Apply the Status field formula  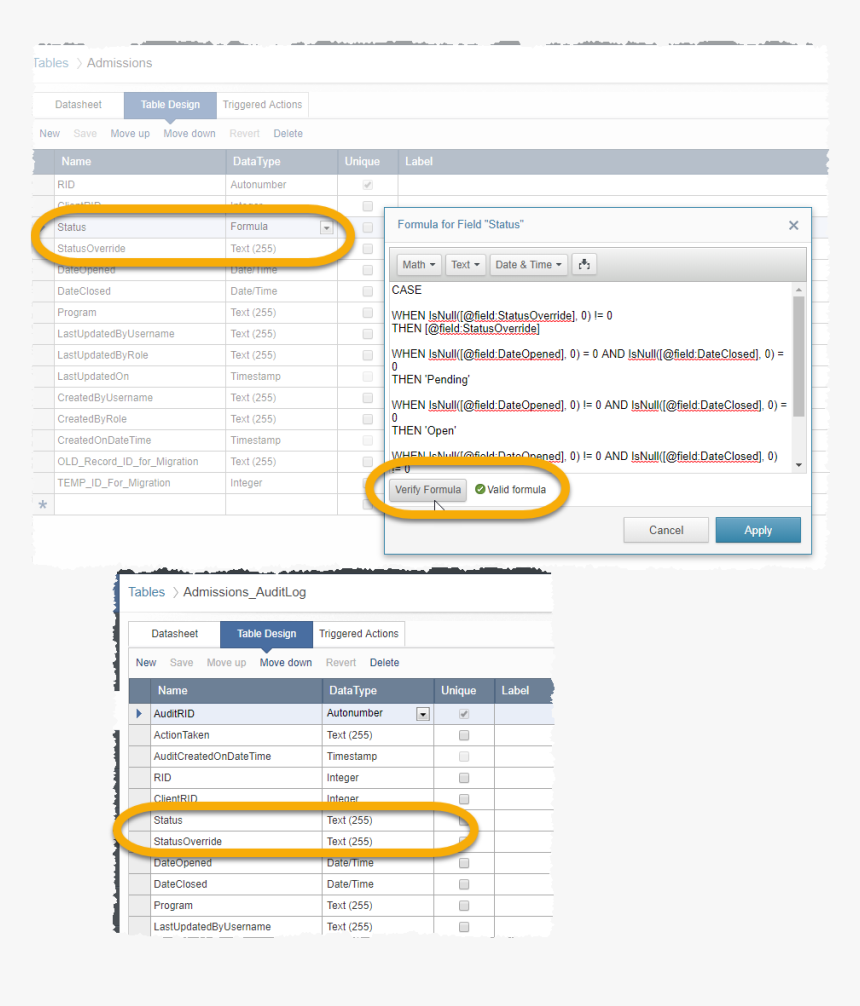tap(757, 530)
